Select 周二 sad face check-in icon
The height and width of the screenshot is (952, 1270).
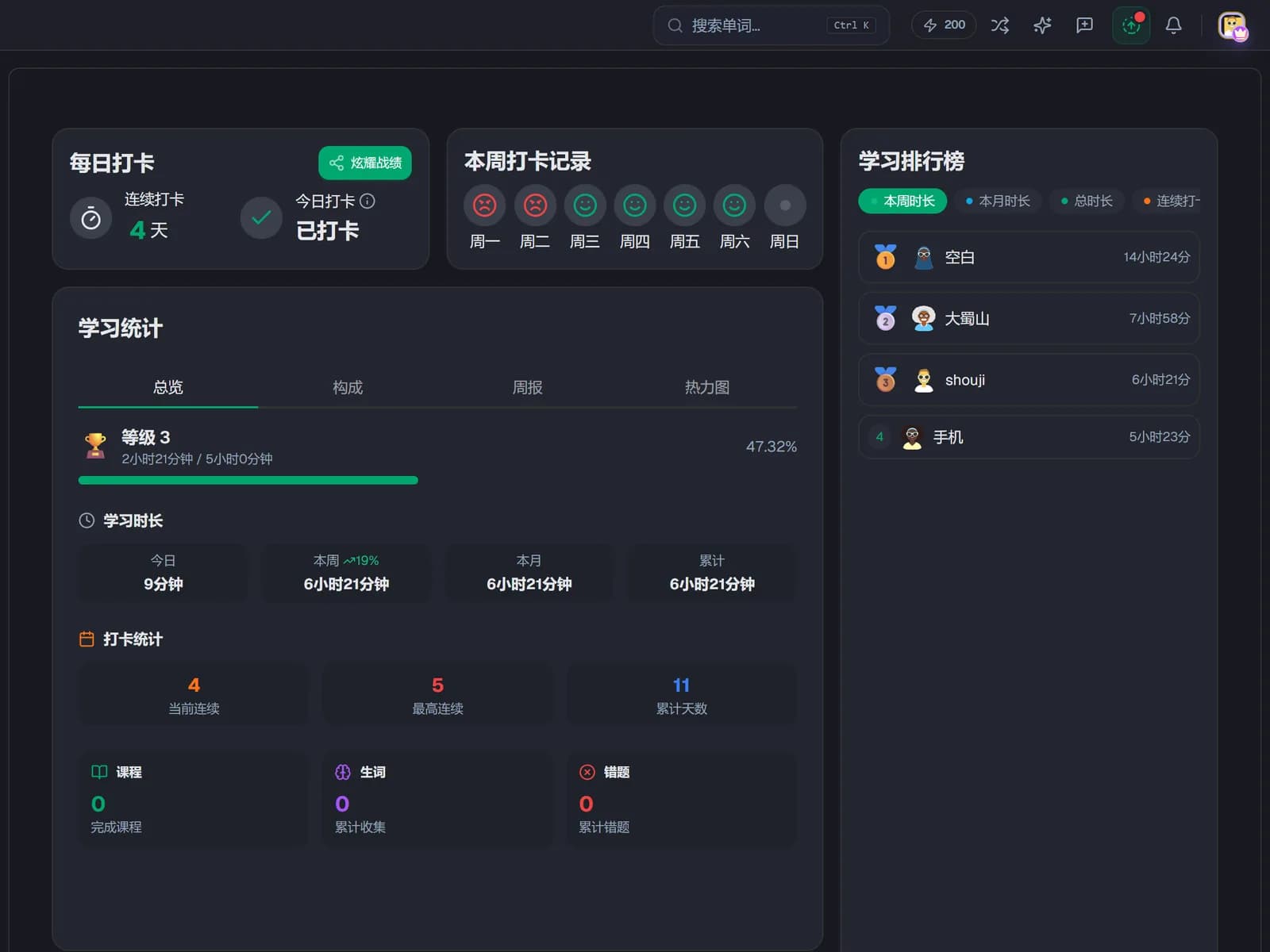coord(535,205)
